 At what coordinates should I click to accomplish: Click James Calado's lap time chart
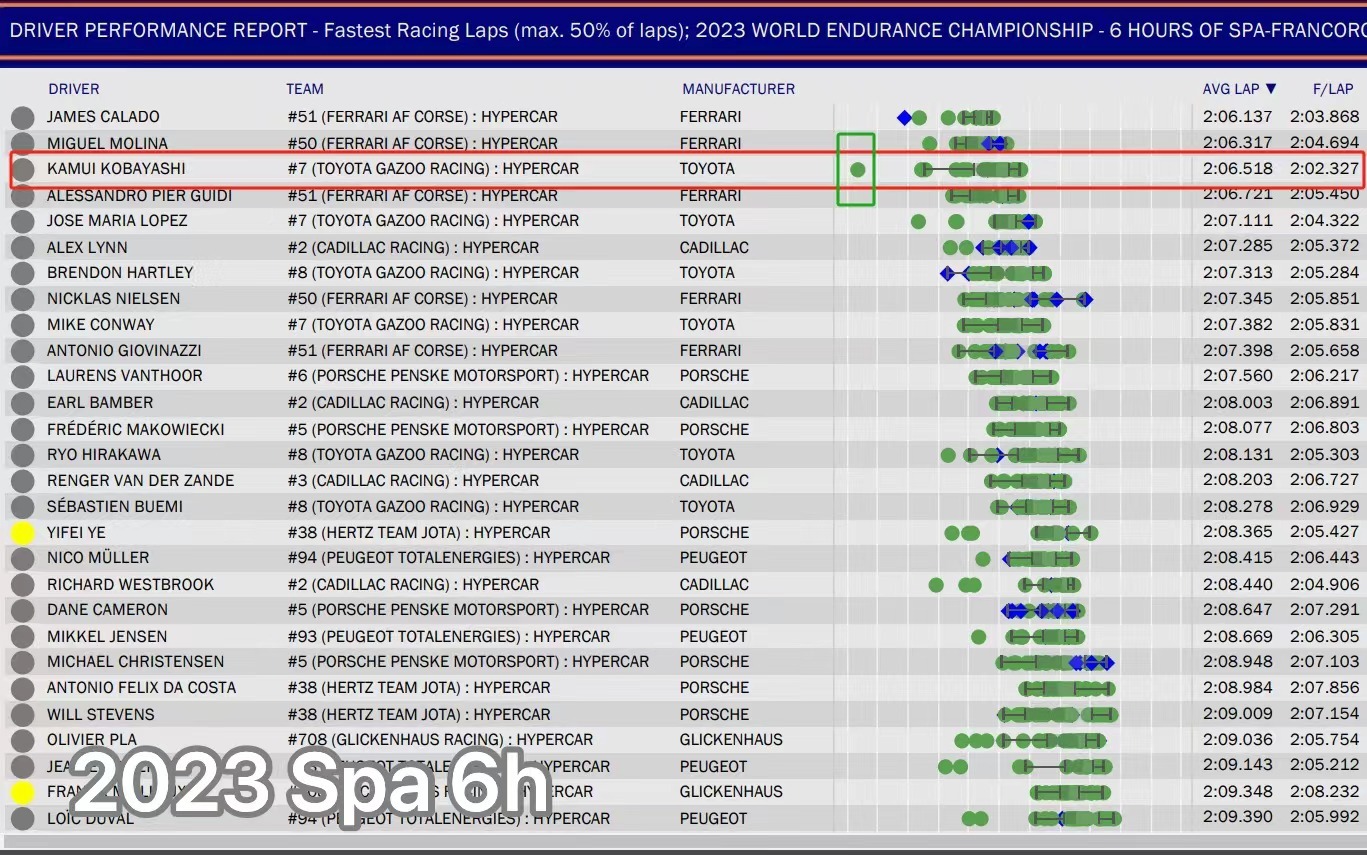coord(948,117)
